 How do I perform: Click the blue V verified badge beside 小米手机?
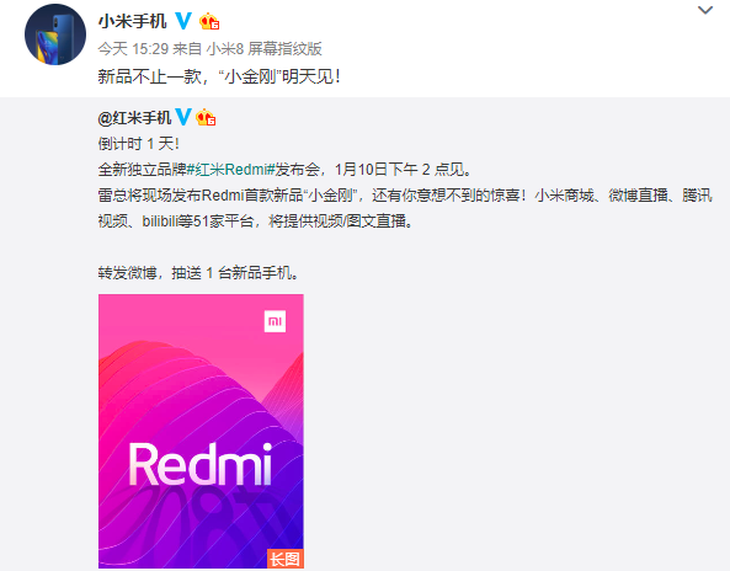(x=183, y=21)
